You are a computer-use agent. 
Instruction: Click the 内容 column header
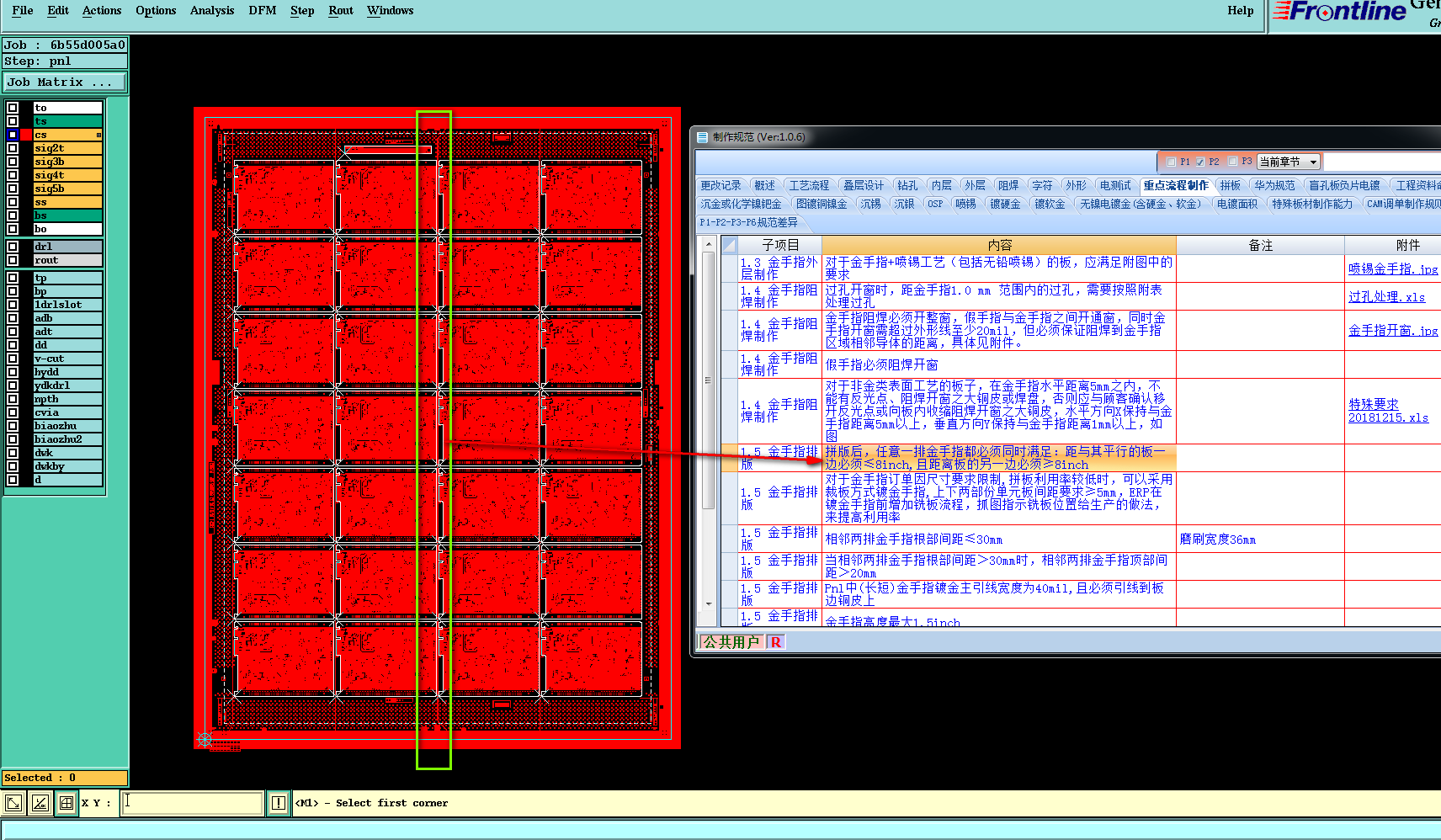(x=999, y=245)
